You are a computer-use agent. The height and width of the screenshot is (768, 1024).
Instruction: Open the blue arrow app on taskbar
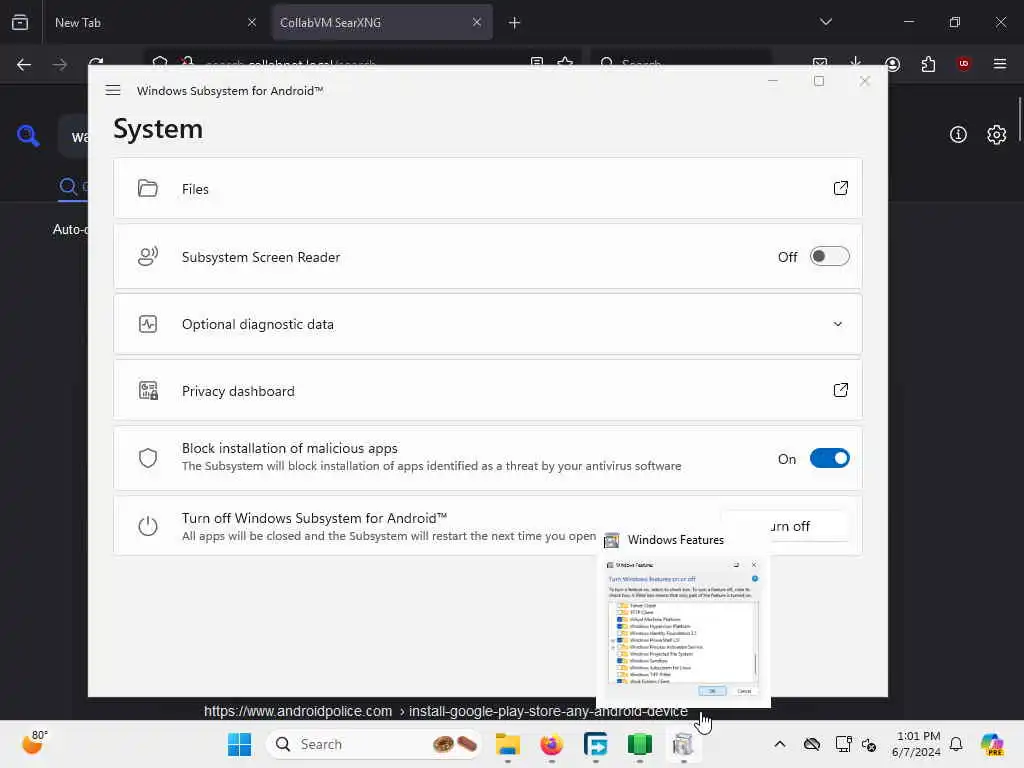(595, 744)
